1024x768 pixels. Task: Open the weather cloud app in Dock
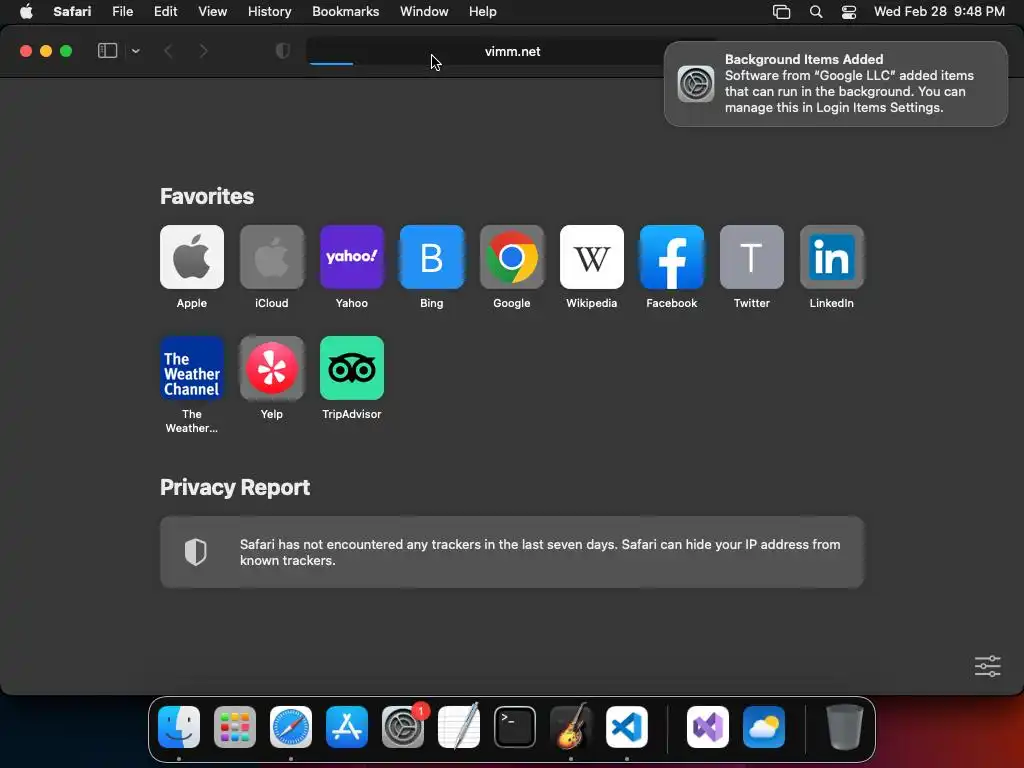click(764, 727)
